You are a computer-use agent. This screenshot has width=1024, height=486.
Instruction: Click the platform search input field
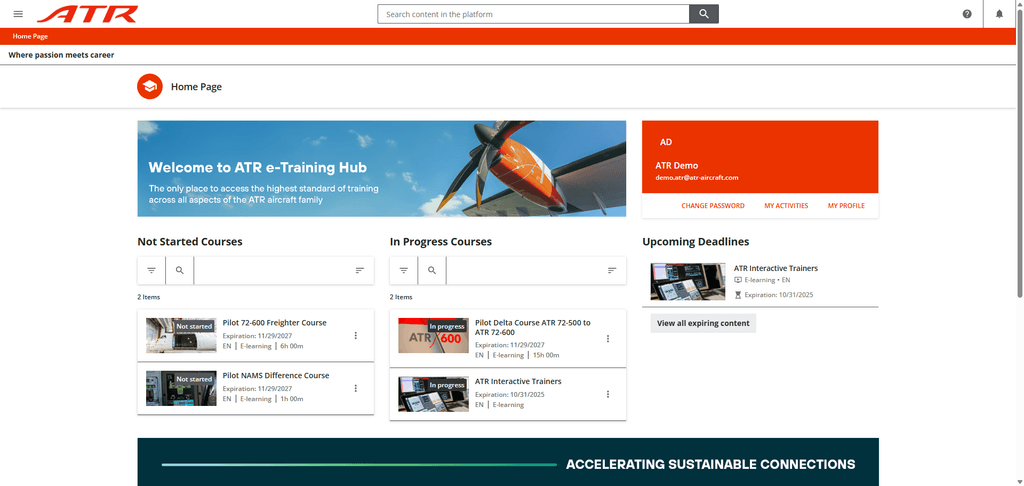534,14
